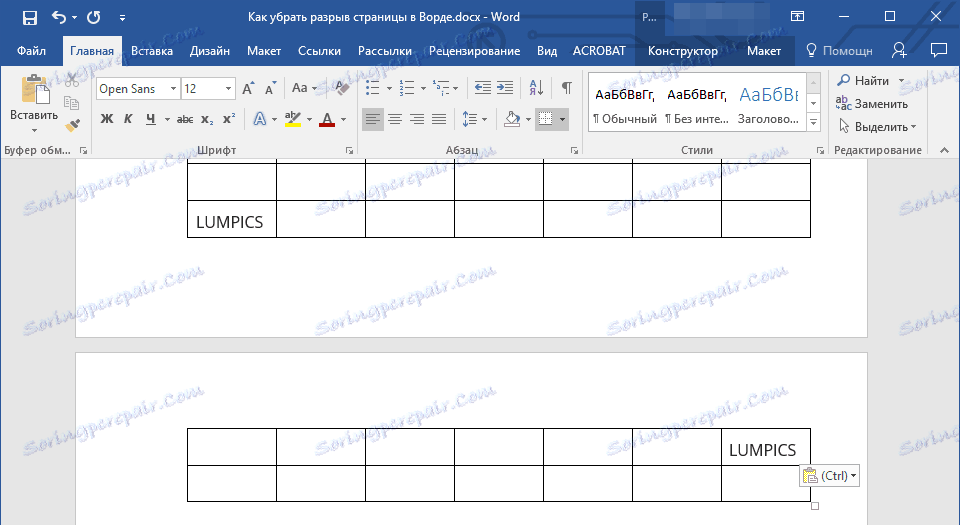
Task: Expand the styles gallery More arrow
Action: [x=814, y=123]
